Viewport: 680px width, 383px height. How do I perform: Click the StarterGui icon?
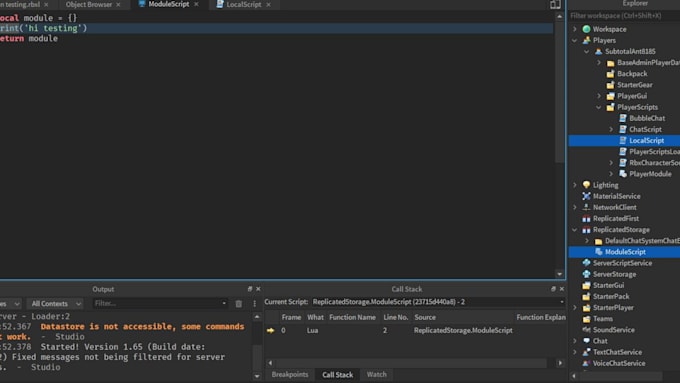tap(586, 285)
